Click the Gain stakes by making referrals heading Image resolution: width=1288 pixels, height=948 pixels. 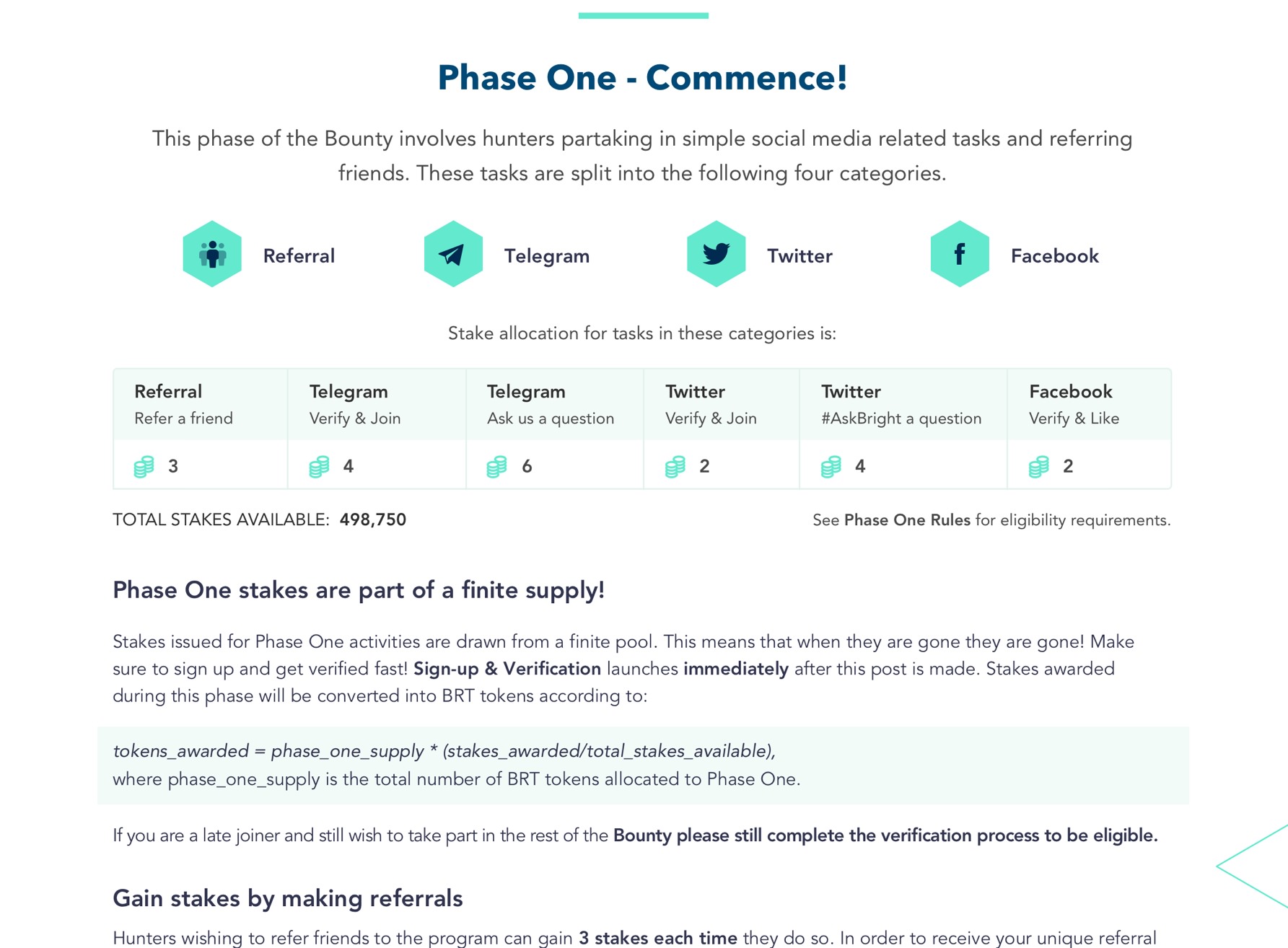(x=288, y=898)
